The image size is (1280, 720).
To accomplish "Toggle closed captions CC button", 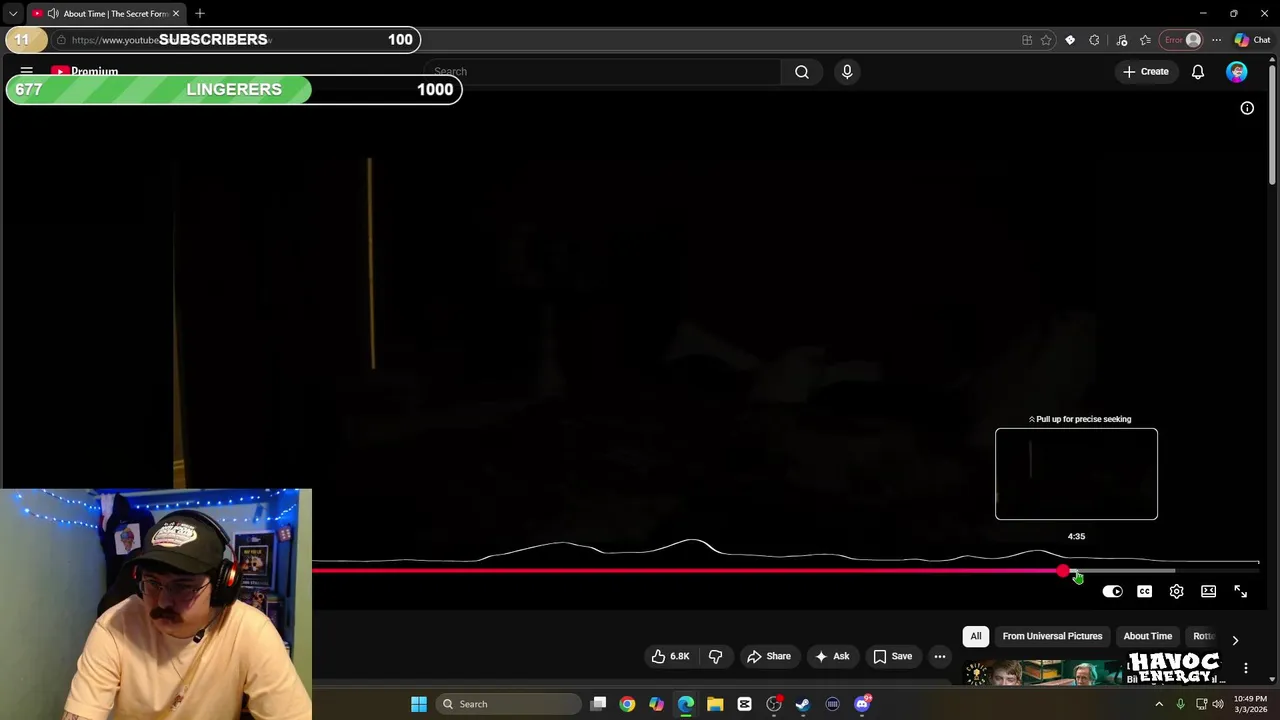I will pyautogui.click(x=1144, y=592).
